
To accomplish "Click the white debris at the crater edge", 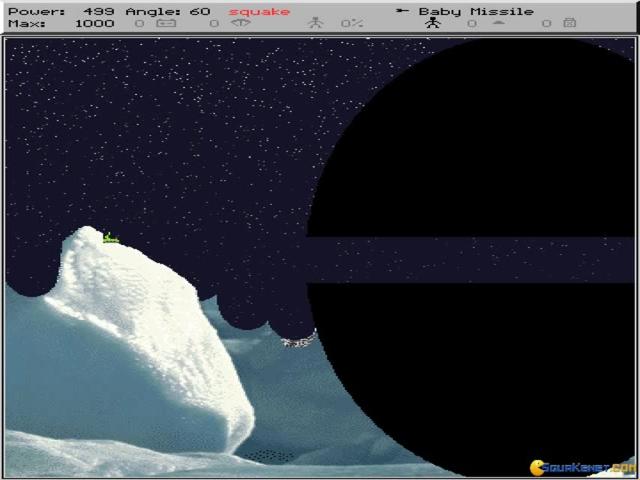I will pos(300,340).
